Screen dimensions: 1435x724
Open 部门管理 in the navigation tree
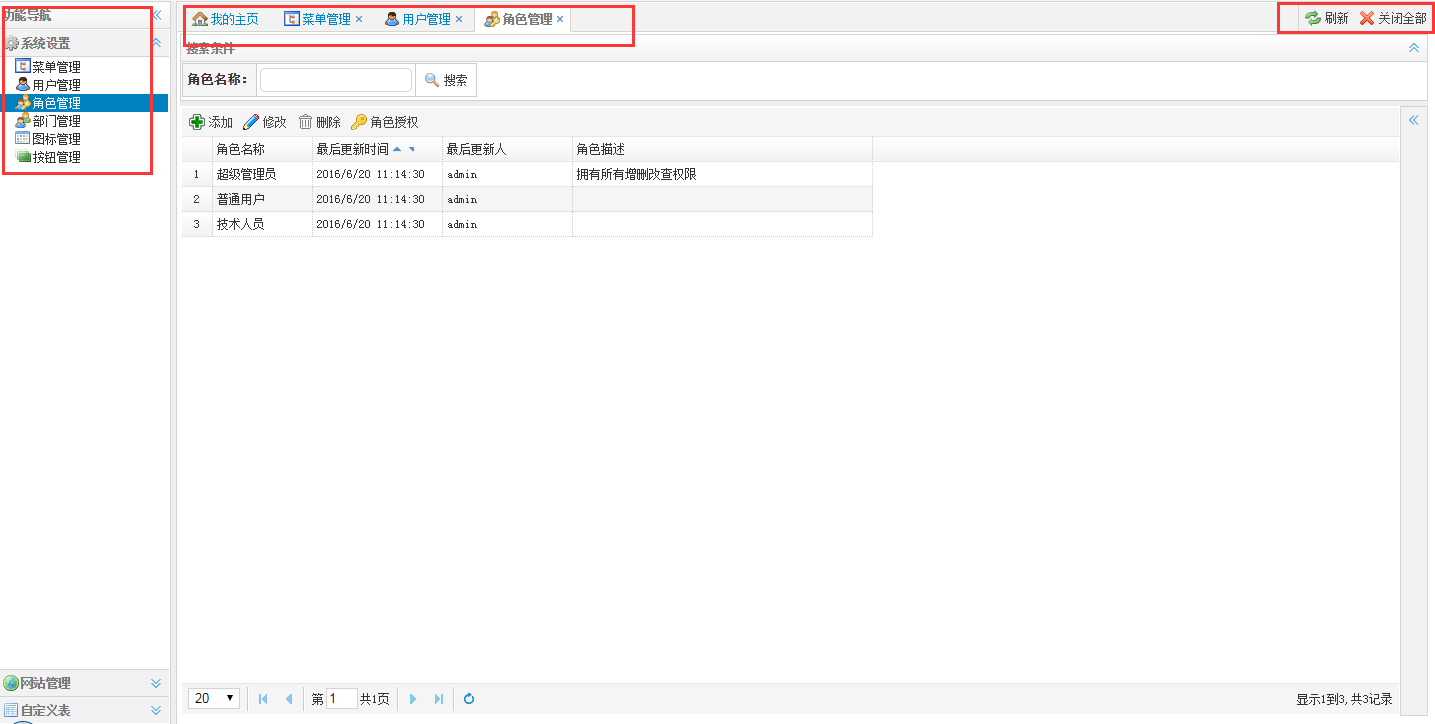(56, 121)
